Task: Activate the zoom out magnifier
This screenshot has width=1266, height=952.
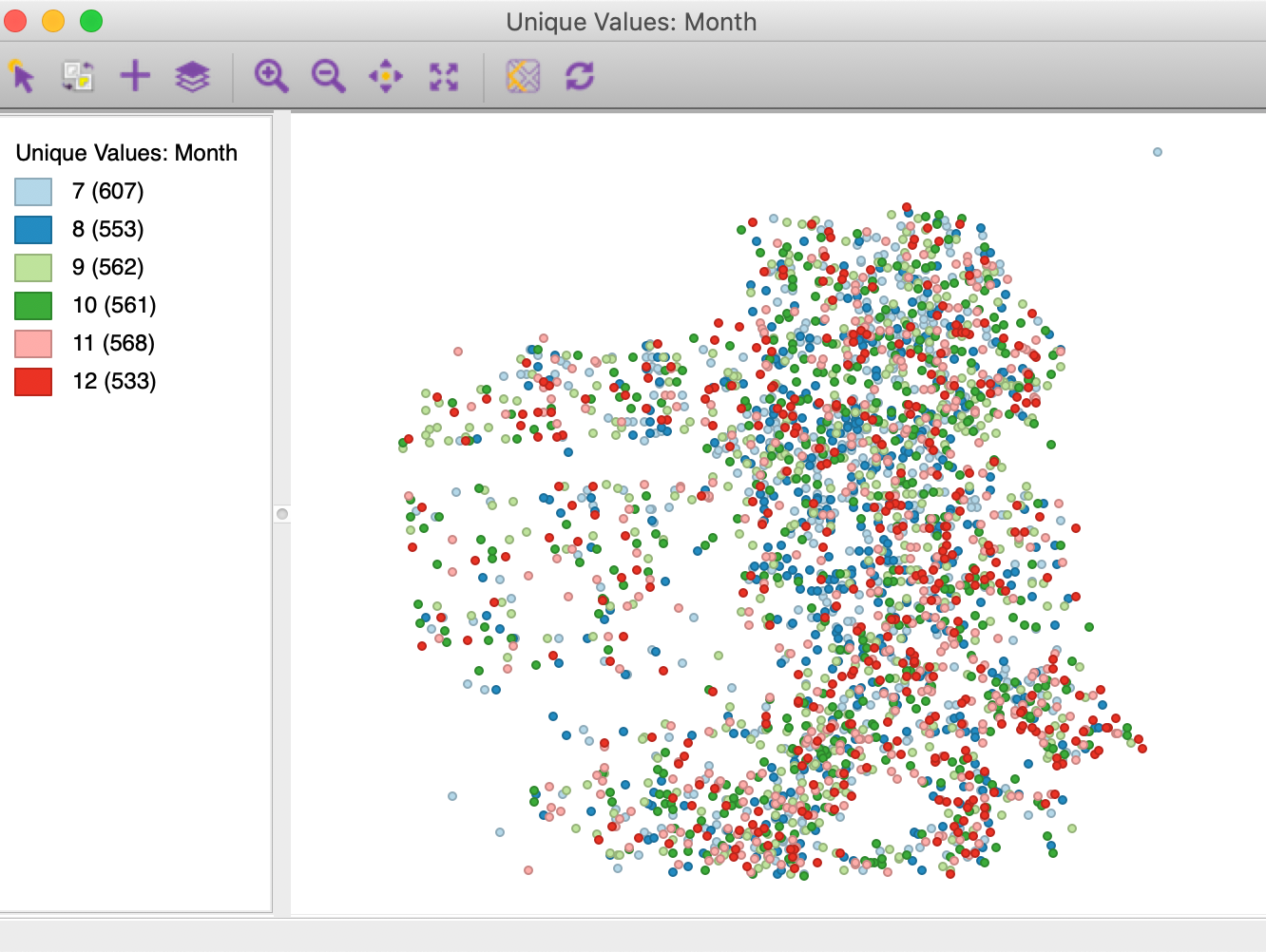Action: coord(328,76)
